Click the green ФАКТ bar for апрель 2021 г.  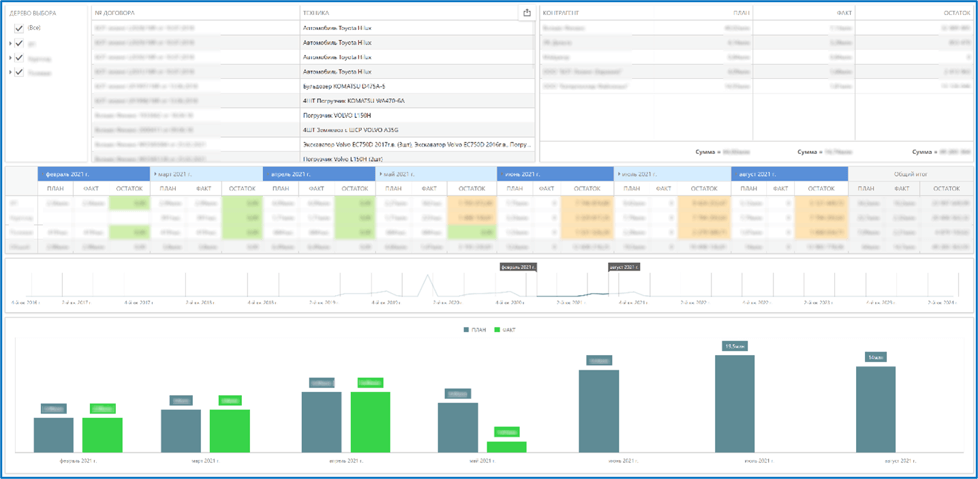coord(370,422)
